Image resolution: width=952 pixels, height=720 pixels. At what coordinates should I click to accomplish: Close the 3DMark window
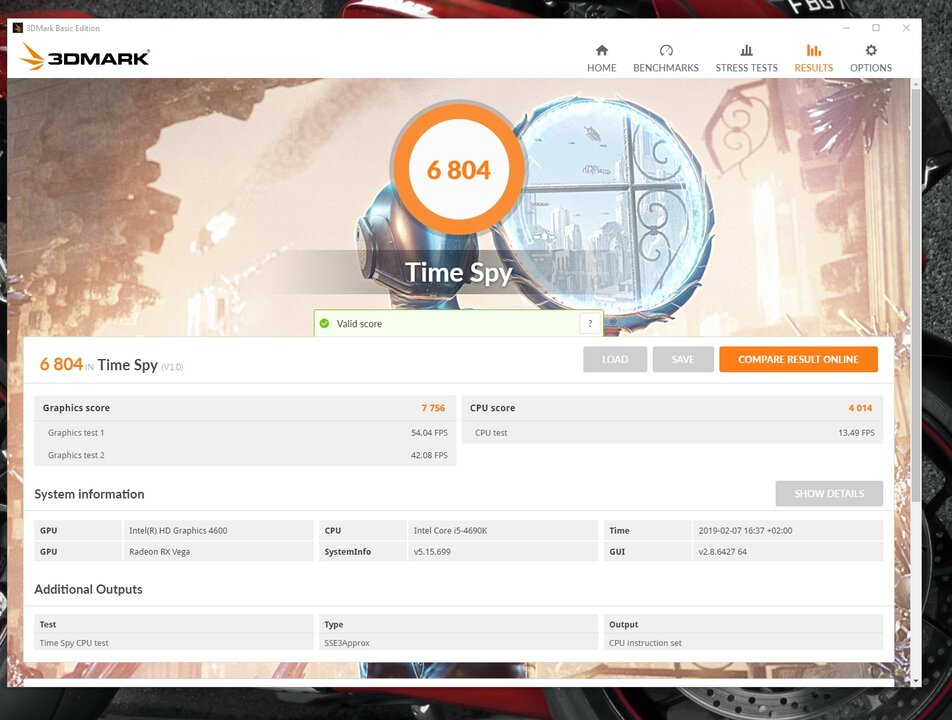pyautogui.click(x=906, y=28)
